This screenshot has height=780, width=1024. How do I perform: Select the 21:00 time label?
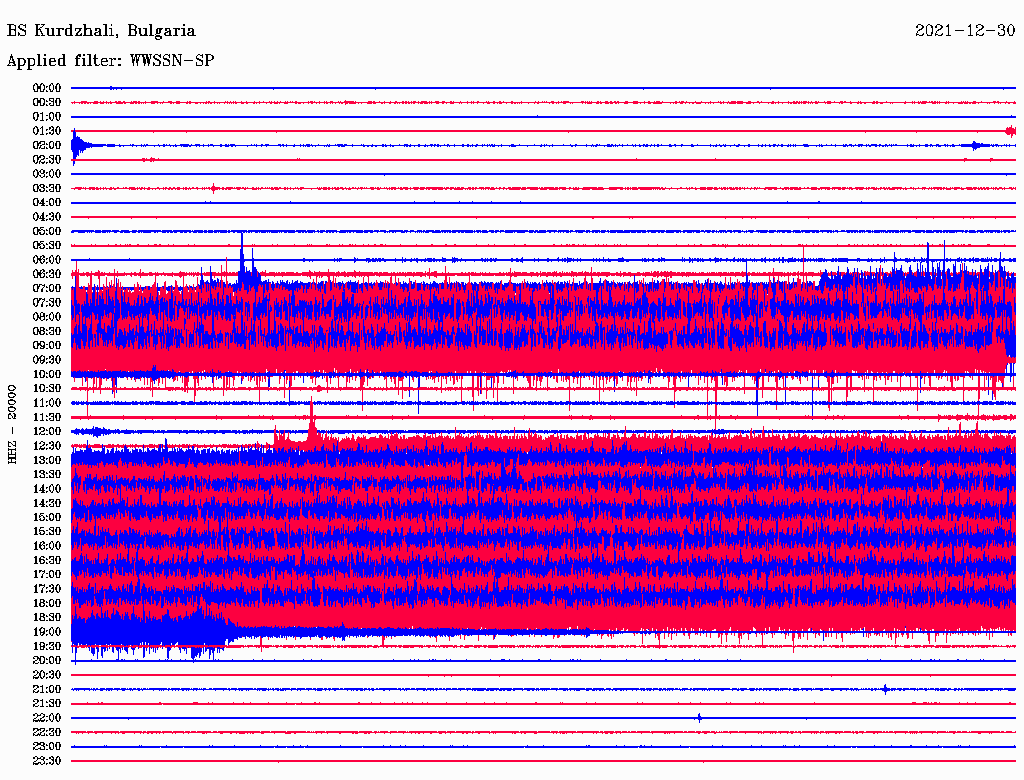click(47, 689)
